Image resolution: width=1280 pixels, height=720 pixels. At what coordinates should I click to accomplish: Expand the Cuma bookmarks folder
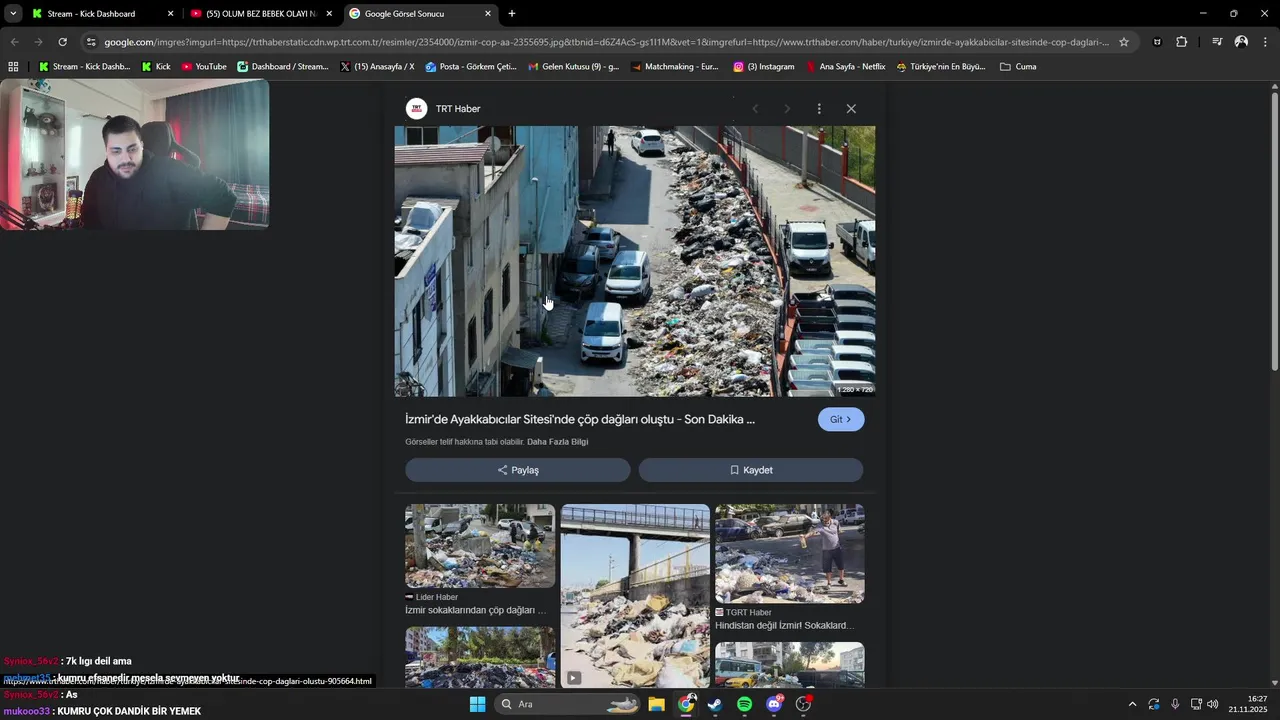1018,67
